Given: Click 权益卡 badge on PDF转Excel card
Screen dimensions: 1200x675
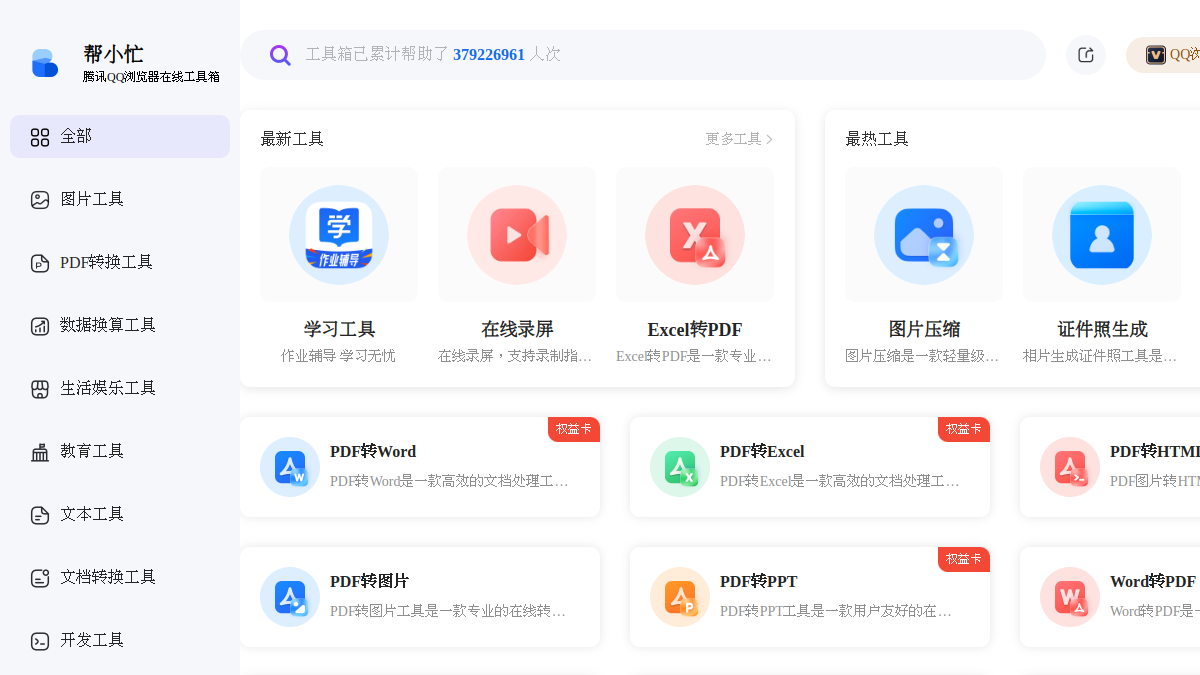Looking at the screenshot, I should (x=964, y=429).
